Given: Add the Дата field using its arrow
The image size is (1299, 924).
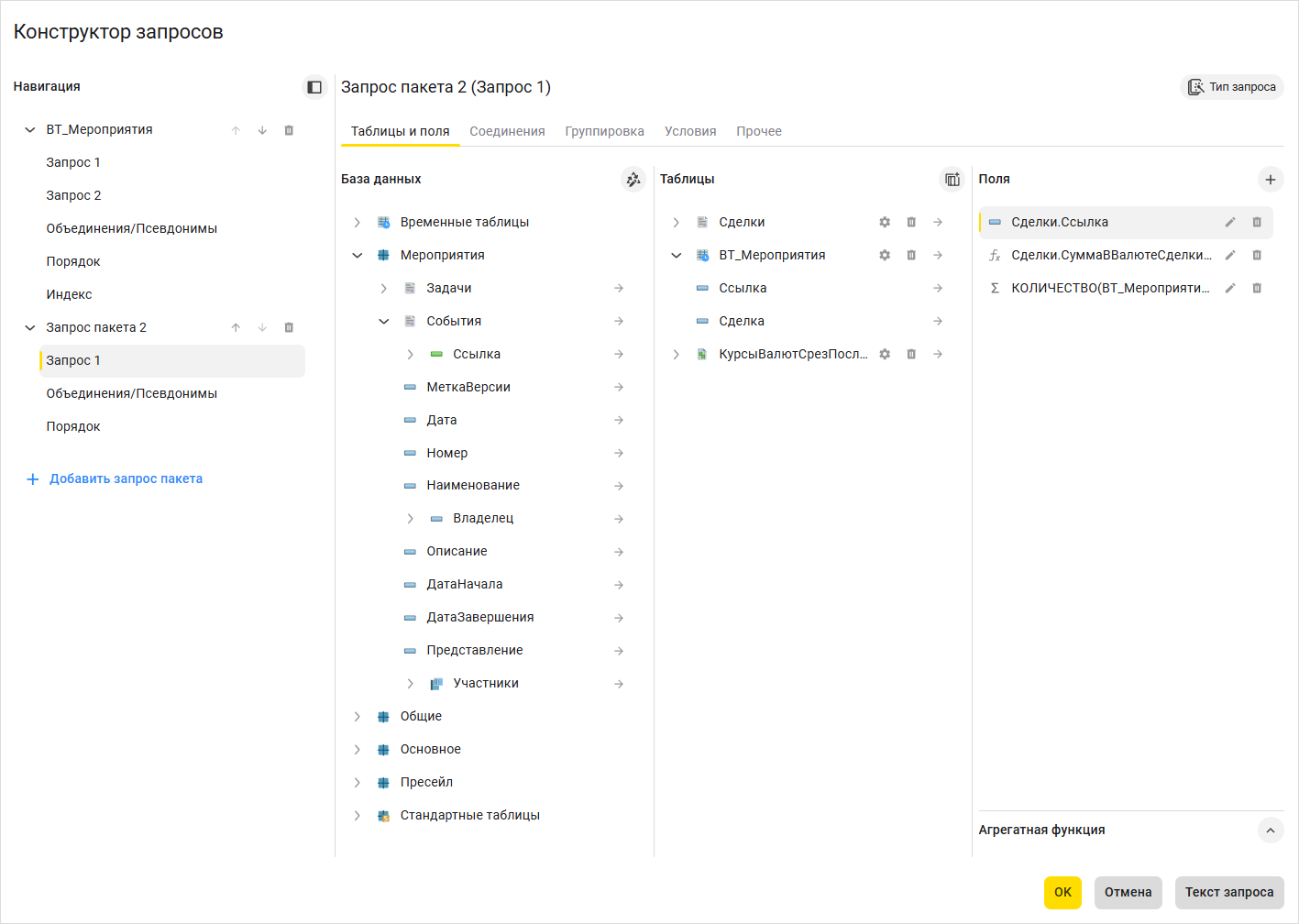Looking at the screenshot, I should point(619,421).
